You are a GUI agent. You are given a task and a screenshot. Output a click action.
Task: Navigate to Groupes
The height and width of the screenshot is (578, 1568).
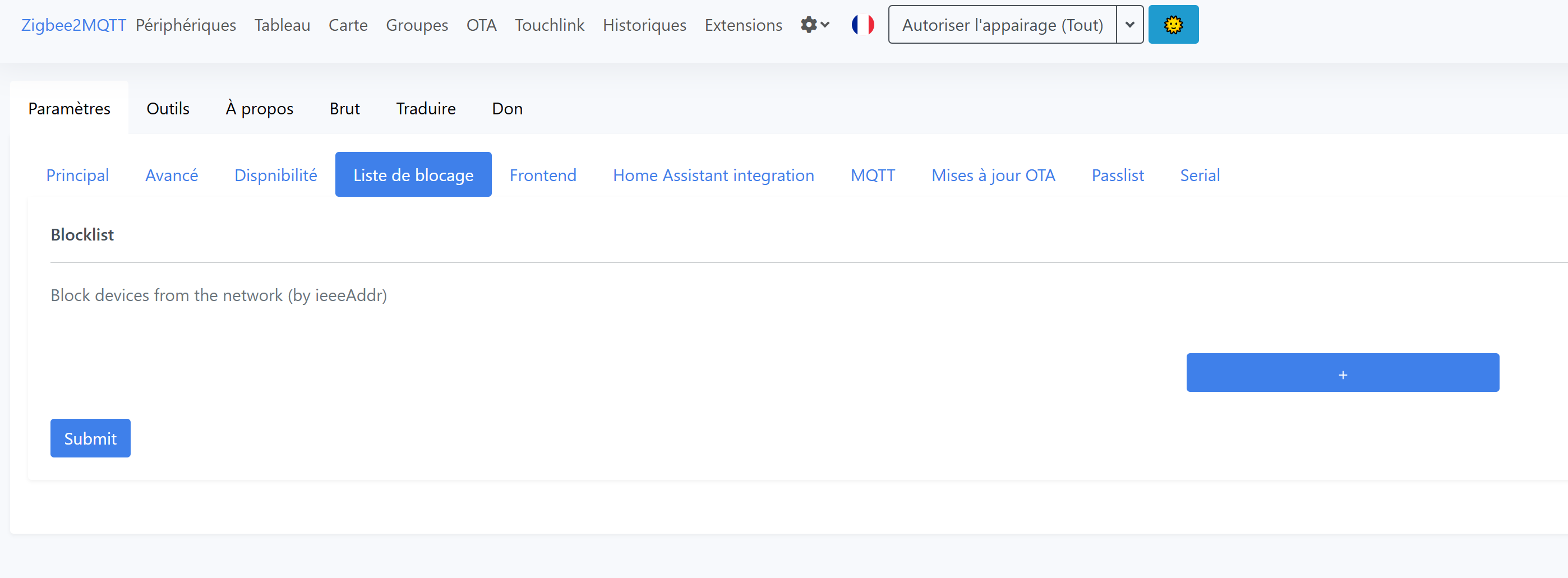coord(417,25)
